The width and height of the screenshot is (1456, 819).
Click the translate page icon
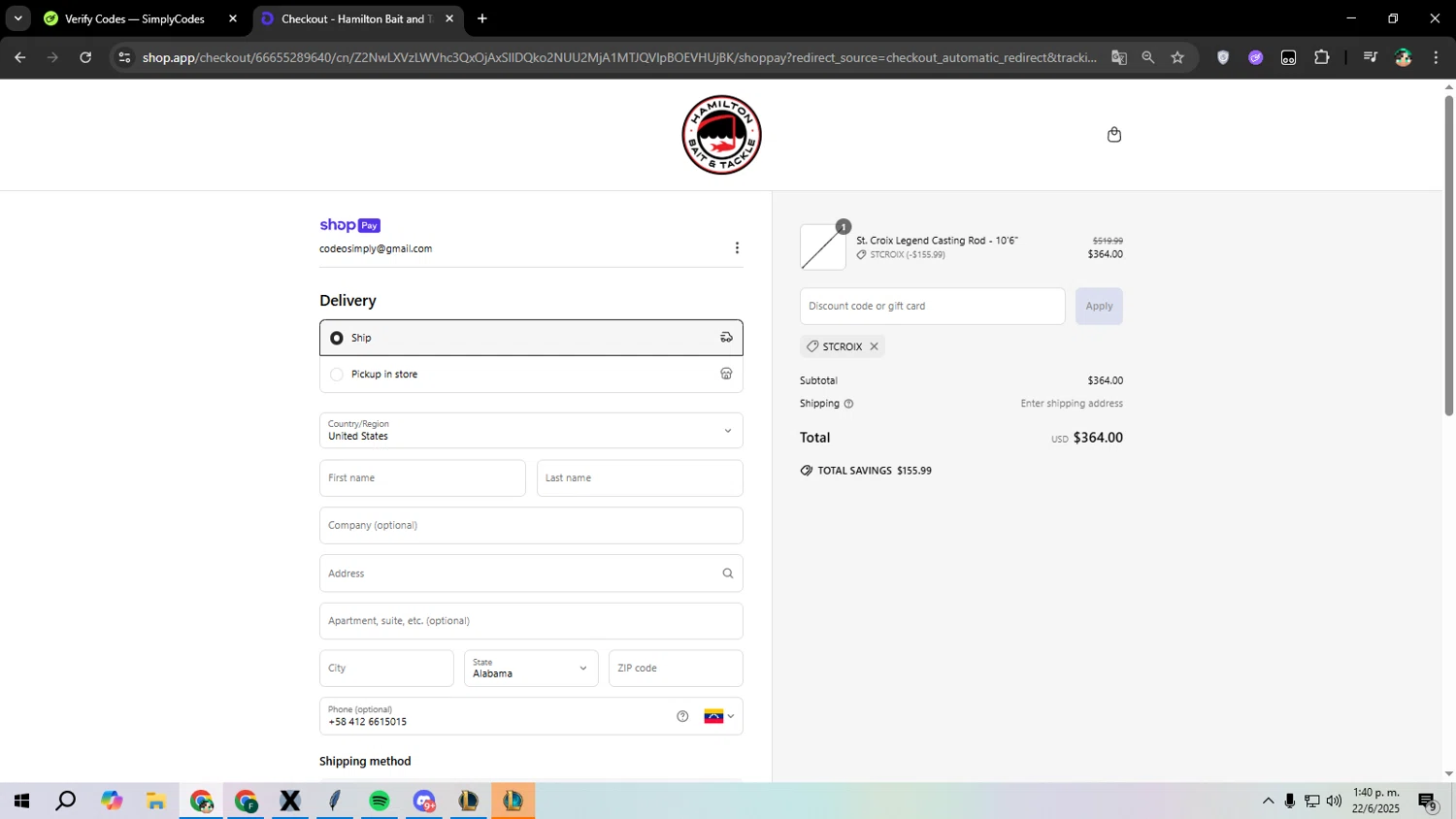click(1119, 57)
